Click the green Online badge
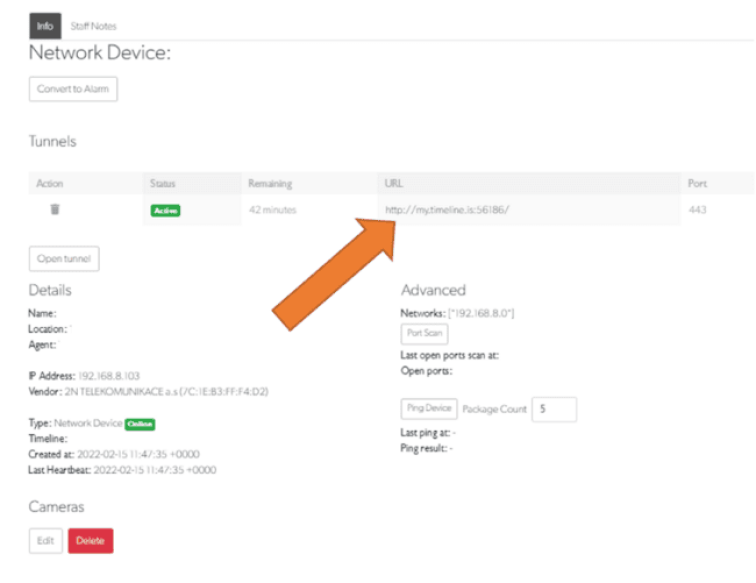The width and height of the screenshot is (756, 583). click(x=139, y=423)
